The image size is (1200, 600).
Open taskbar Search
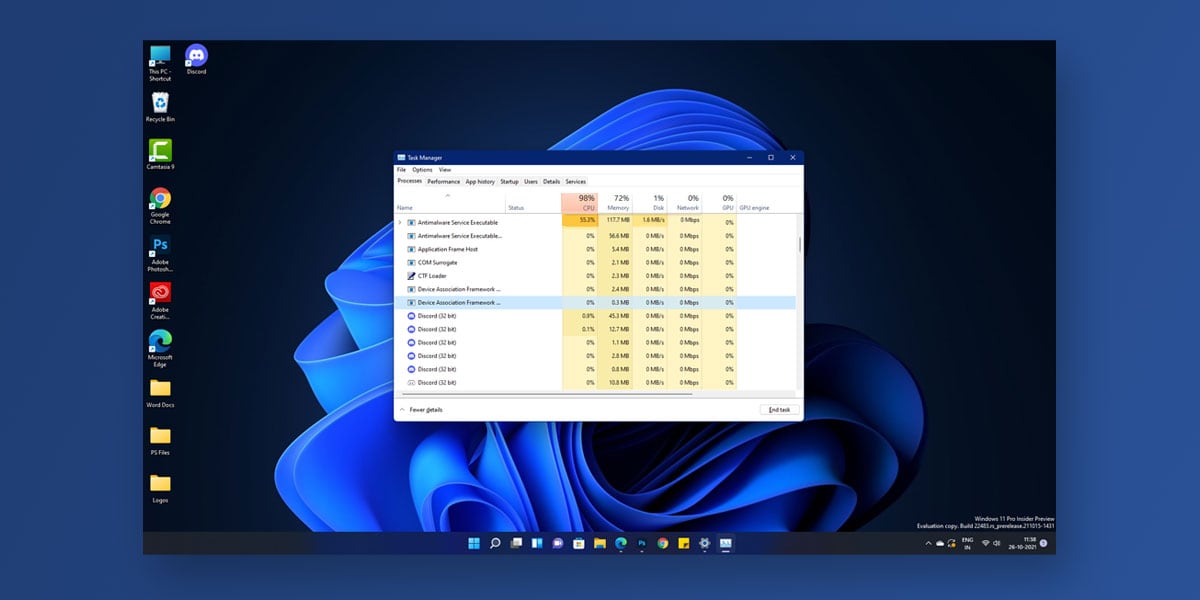click(495, 543)
